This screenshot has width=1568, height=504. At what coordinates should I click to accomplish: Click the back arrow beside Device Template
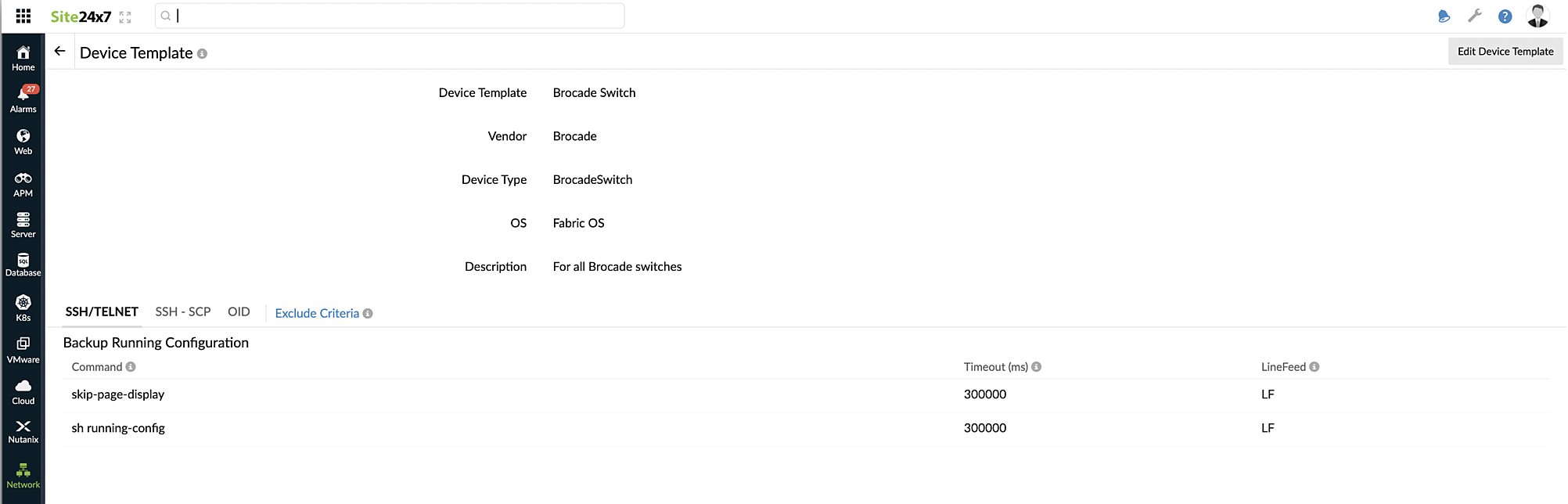tap(59, 52)
